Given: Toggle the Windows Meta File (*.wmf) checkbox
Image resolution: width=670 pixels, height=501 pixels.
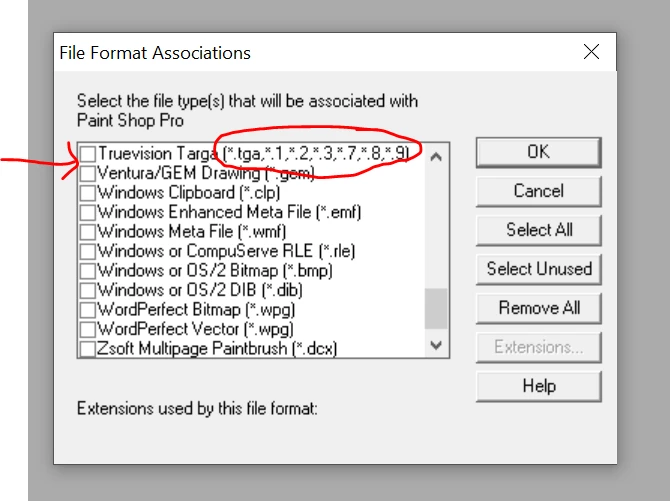Looking at the screenshot, I should click(x=88, y=232).
